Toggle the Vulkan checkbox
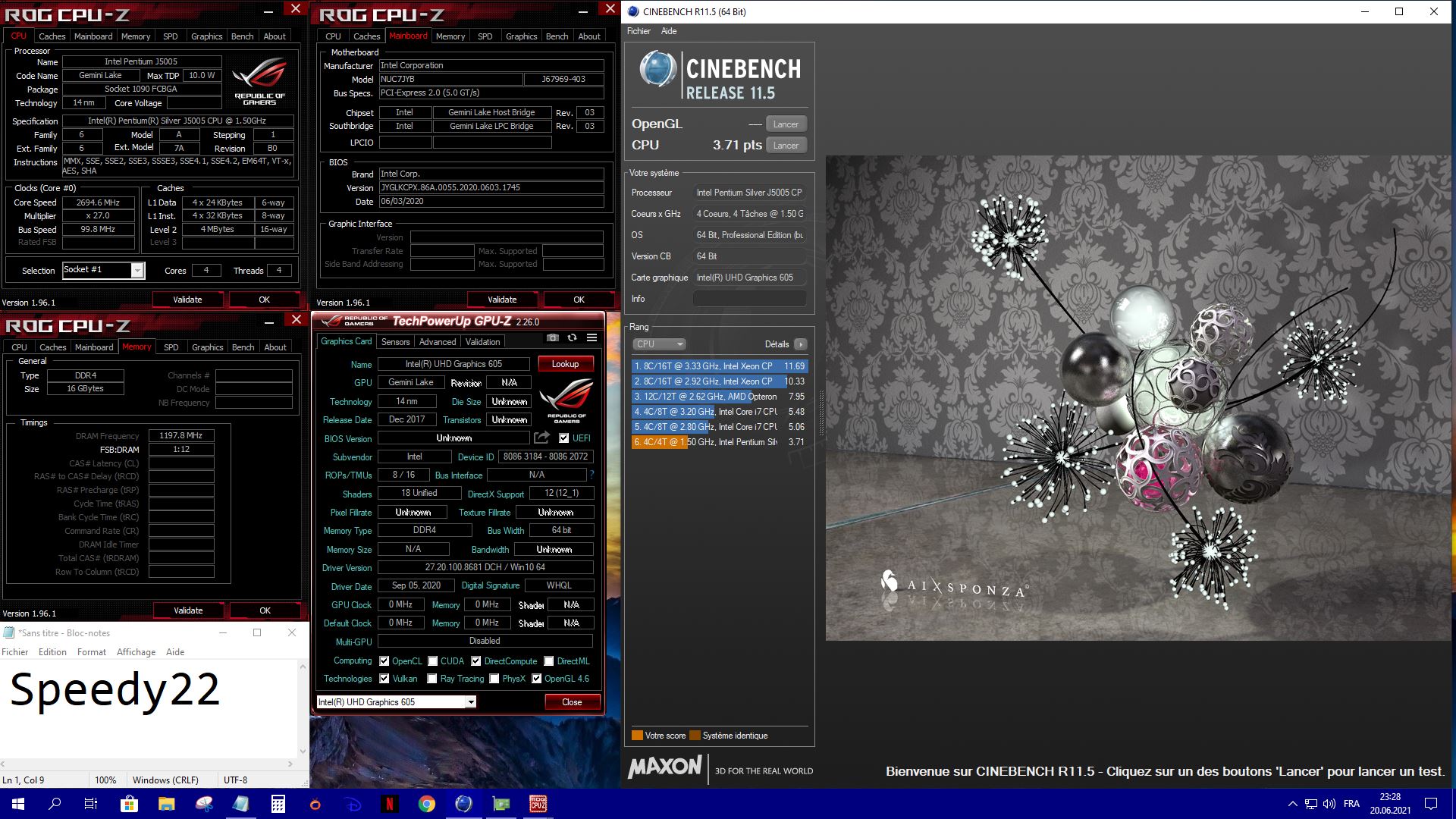 pos(384,679)
